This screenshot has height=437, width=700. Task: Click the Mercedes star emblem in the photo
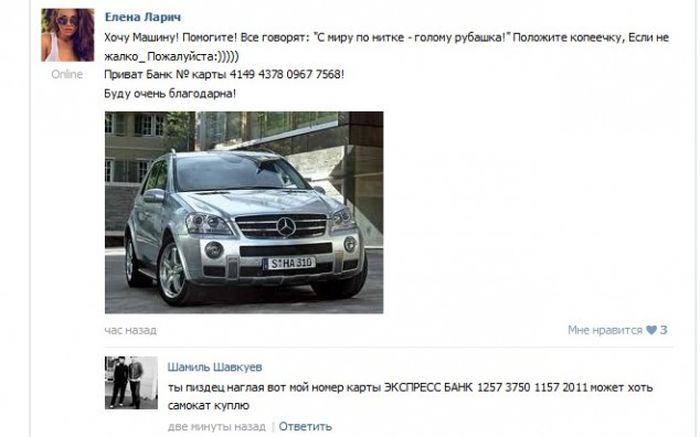pos(286,226)
